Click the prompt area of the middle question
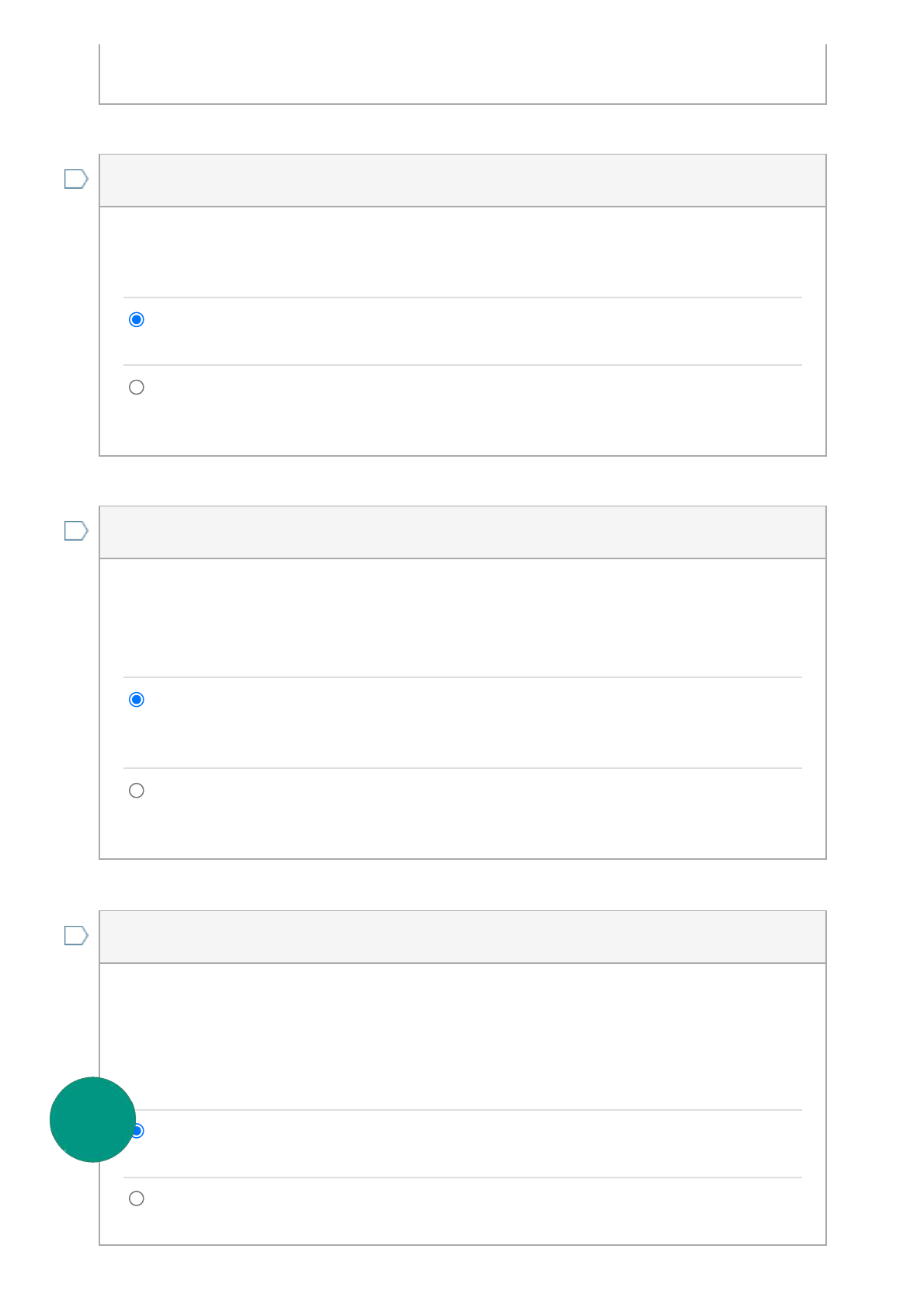Screen dimensions: 924x1308 [462, 618]
